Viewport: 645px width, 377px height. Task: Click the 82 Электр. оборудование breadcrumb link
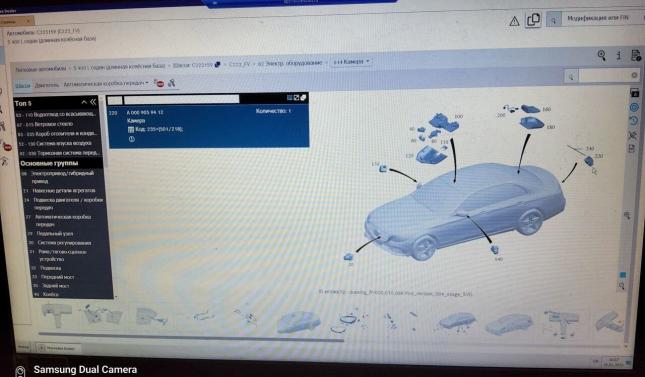click(x=290, y=63)
